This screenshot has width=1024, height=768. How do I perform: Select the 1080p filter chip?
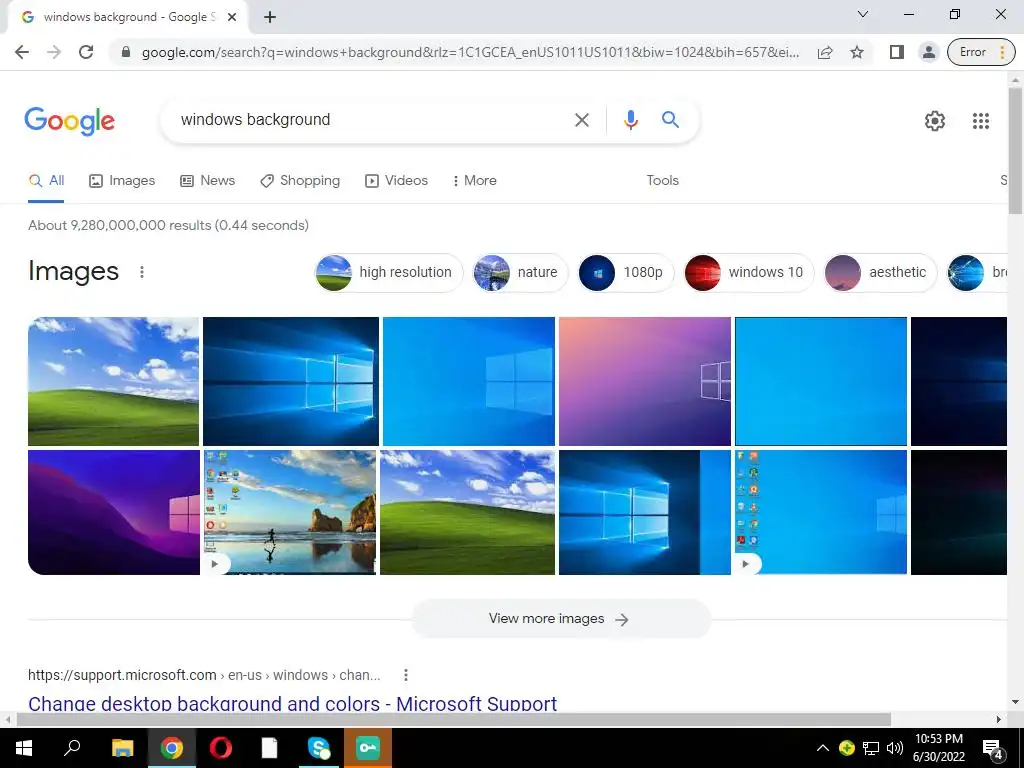[626, 272]
